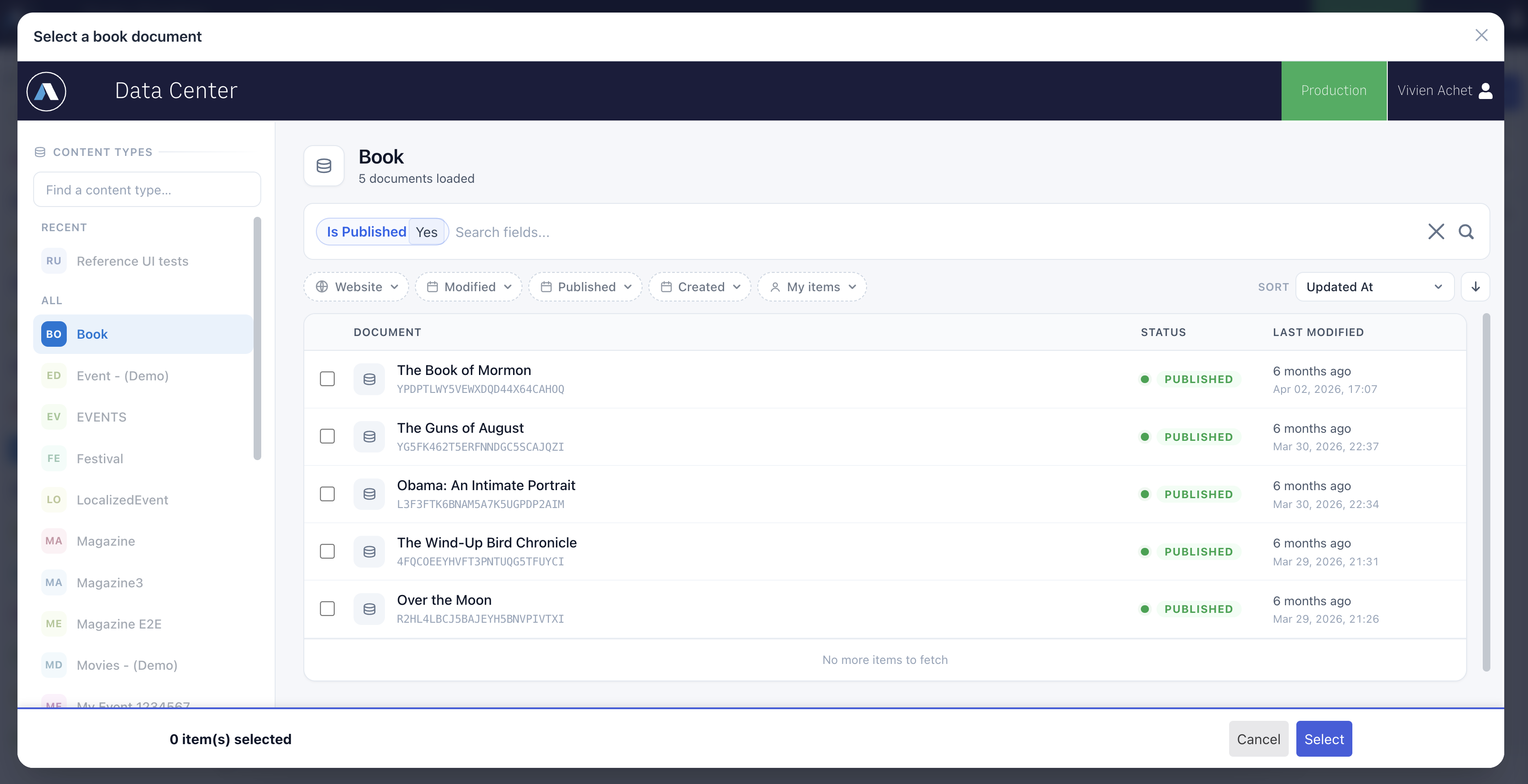Click the content types sidebar scrollbar

click(257, 338)
